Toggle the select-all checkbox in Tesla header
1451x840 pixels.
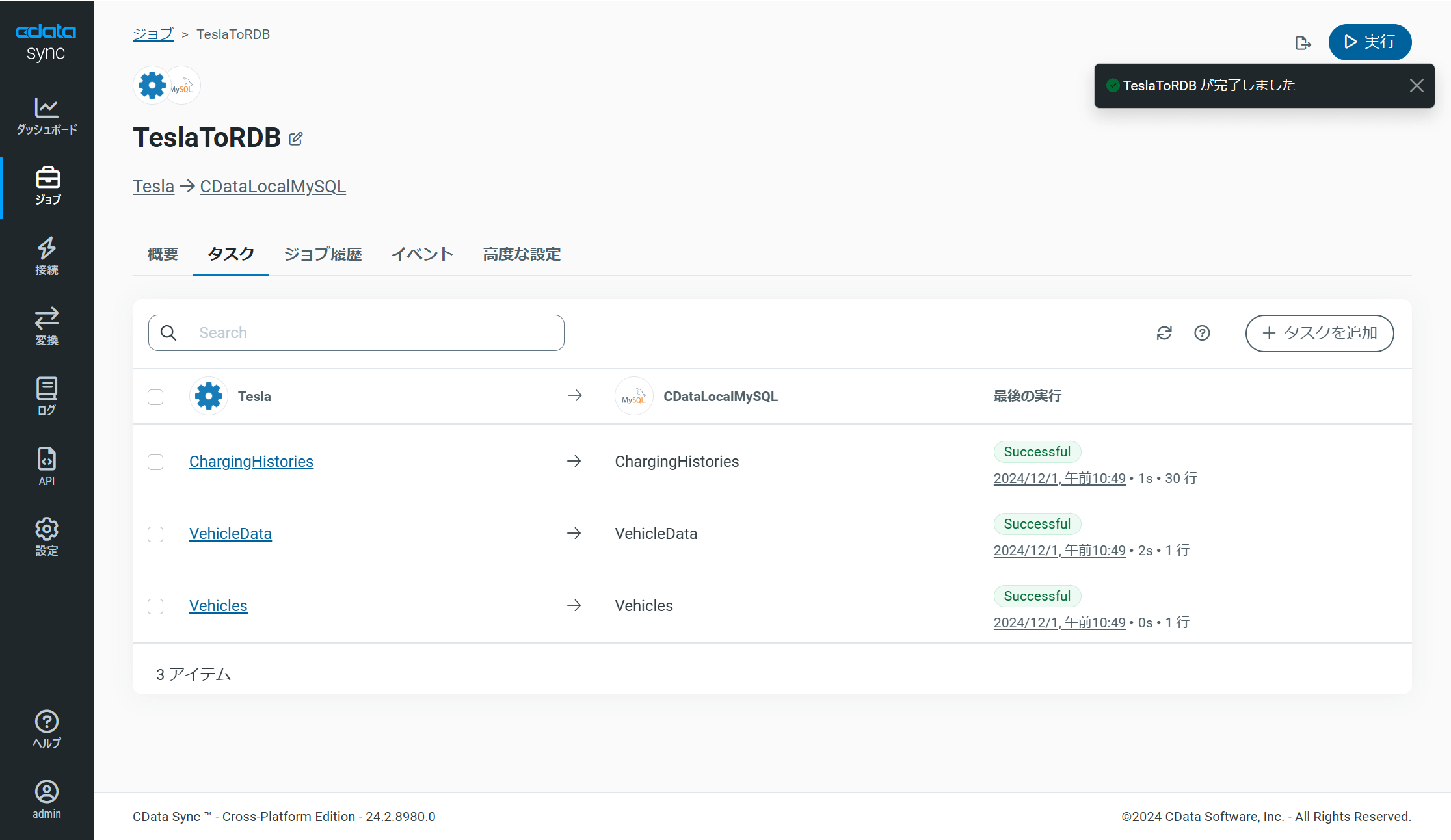click(155, 397)
